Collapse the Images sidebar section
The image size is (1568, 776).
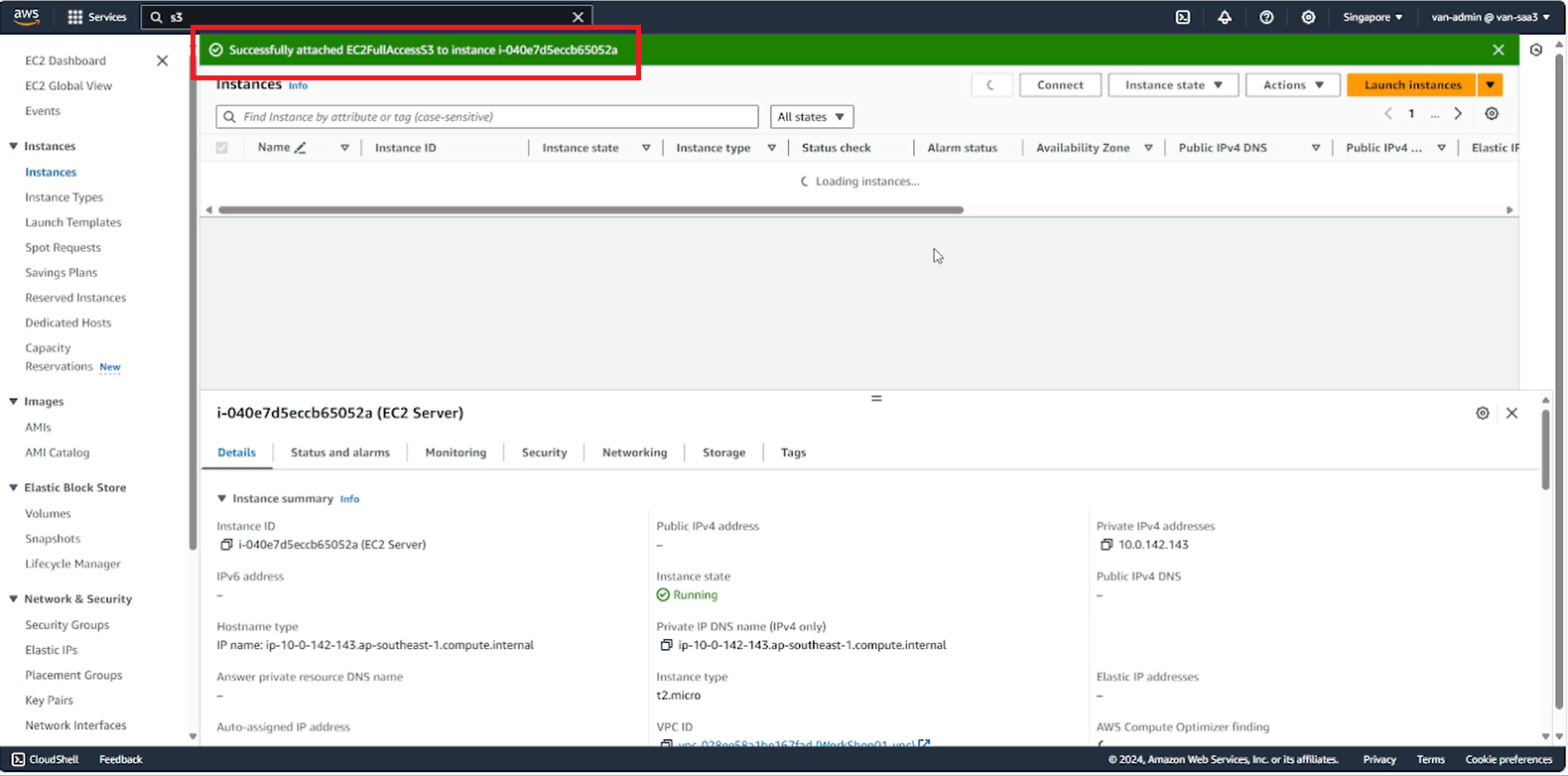(x=14, y=402)
